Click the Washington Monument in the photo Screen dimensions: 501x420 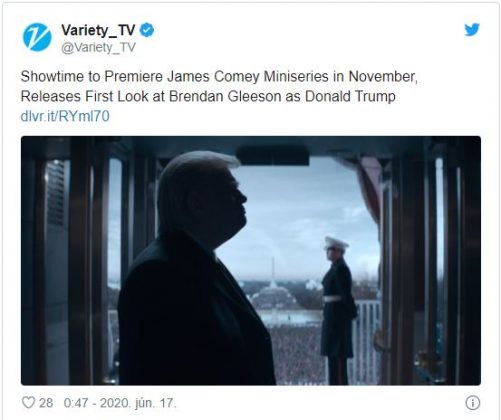(x=273, y=272)
